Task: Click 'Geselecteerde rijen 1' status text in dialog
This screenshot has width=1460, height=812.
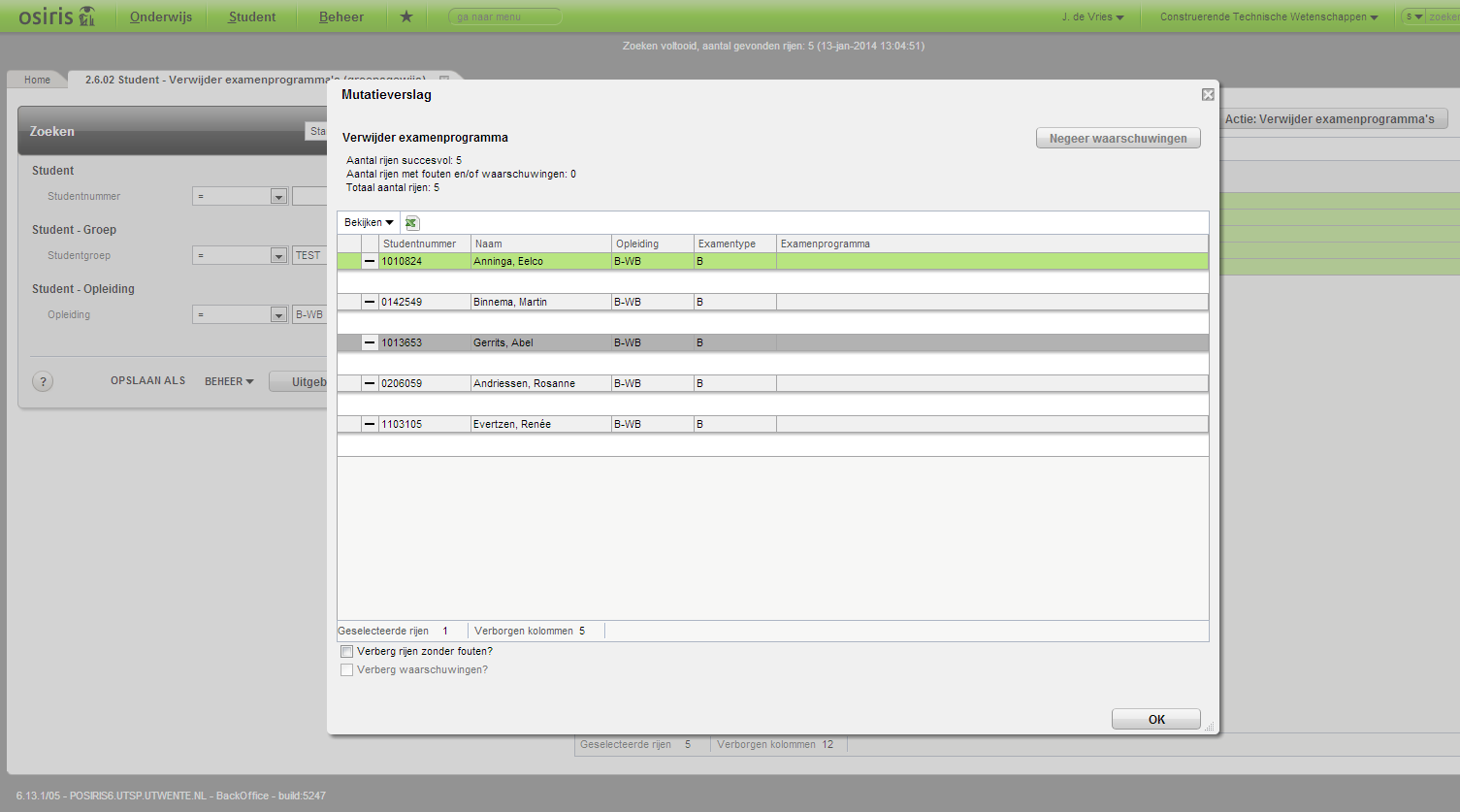Action: pos(393,631)
